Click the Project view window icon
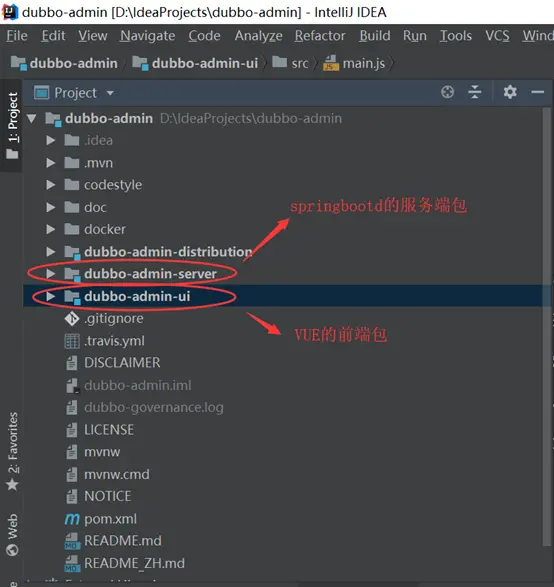This screenshot has height=587, width=554. [41, 92]
